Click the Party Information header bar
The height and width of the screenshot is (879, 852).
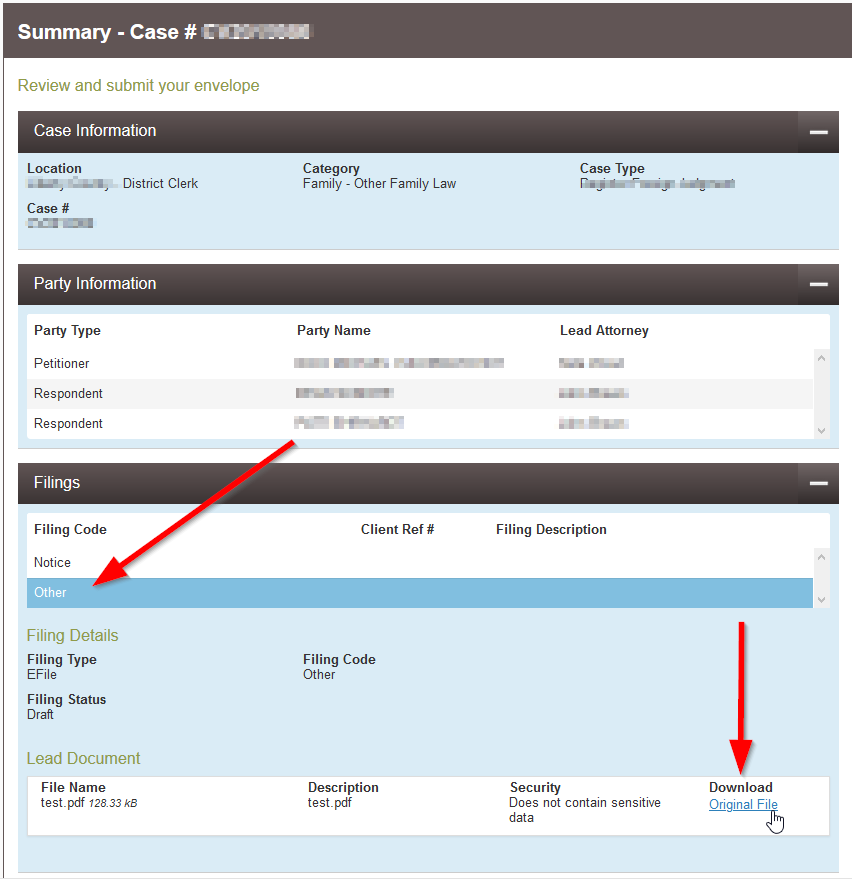tap(400, 284)
